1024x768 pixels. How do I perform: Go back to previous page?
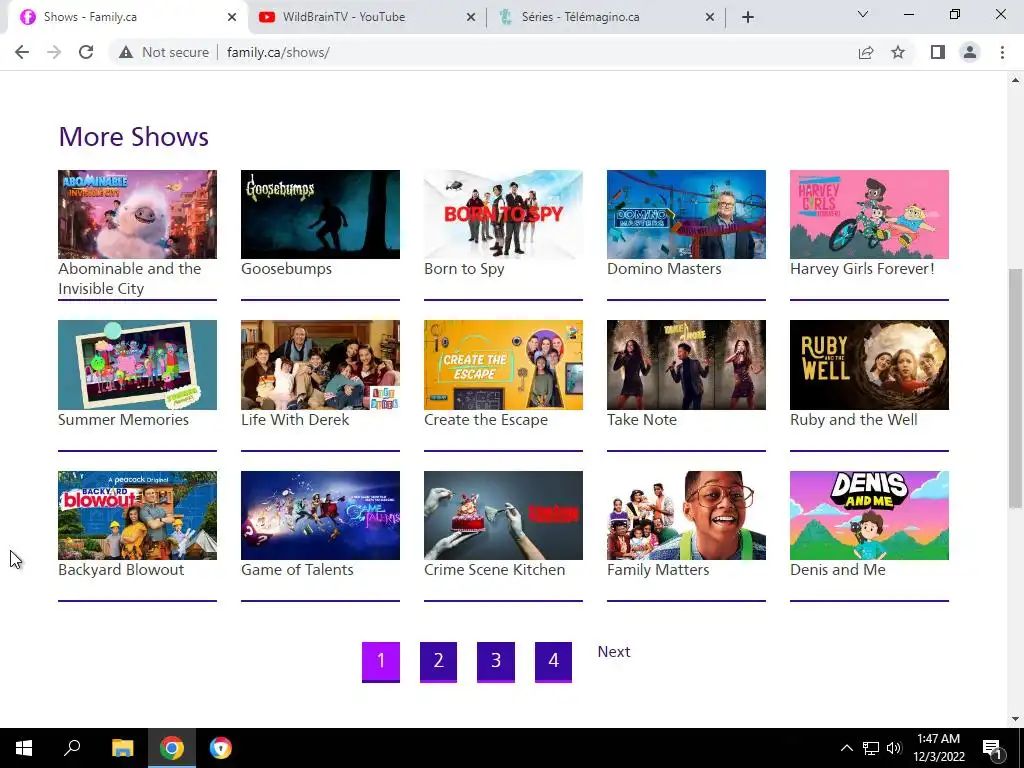click(22, 52)
